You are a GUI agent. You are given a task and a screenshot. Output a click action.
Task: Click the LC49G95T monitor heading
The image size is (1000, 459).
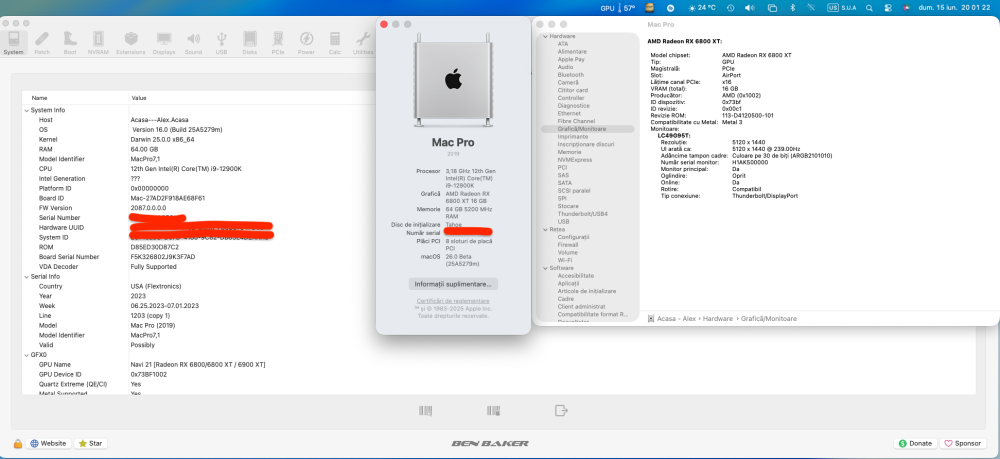[674, 136]
